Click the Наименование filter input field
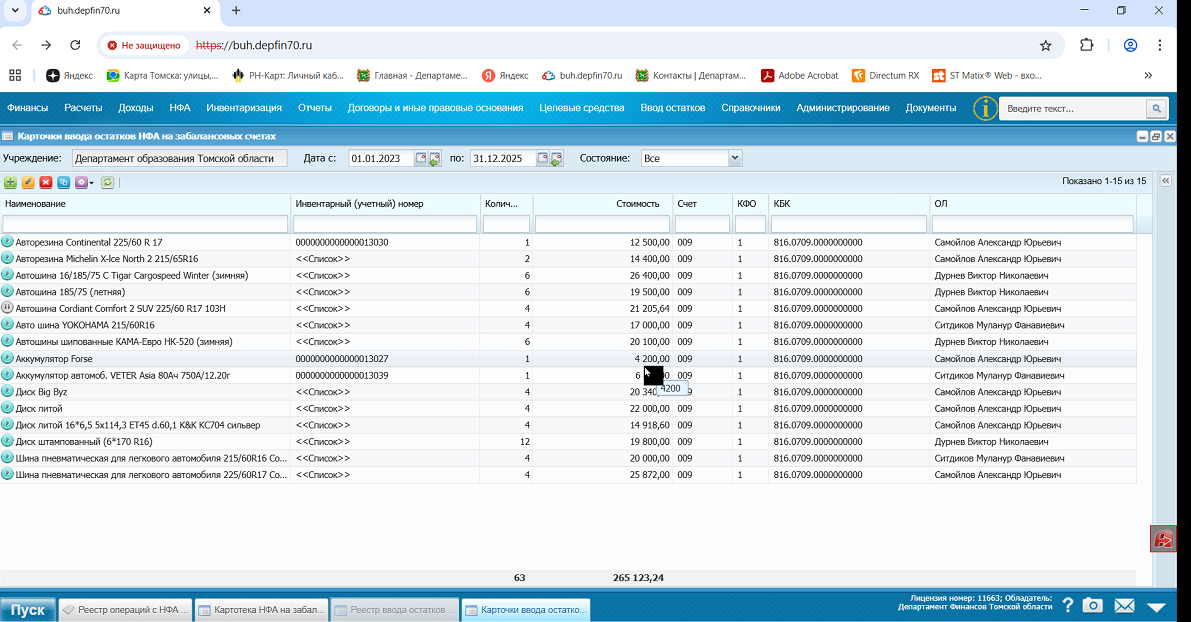This screenshot has width=1191, height=622. (x=145, y=224)
